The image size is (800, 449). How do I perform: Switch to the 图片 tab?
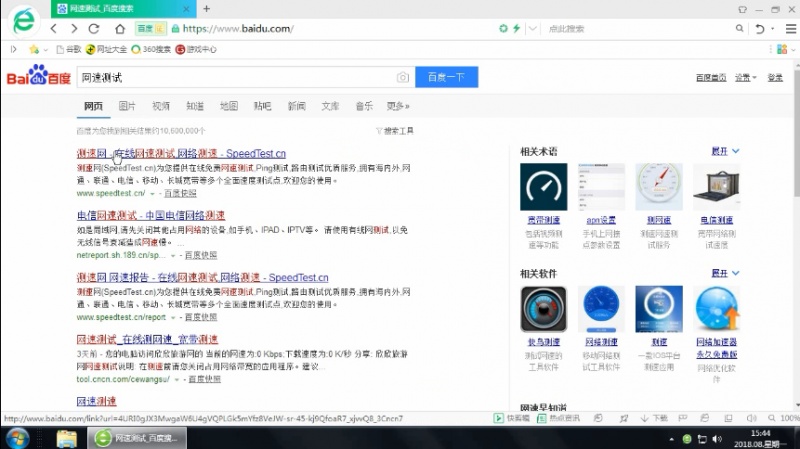[127, 106]
